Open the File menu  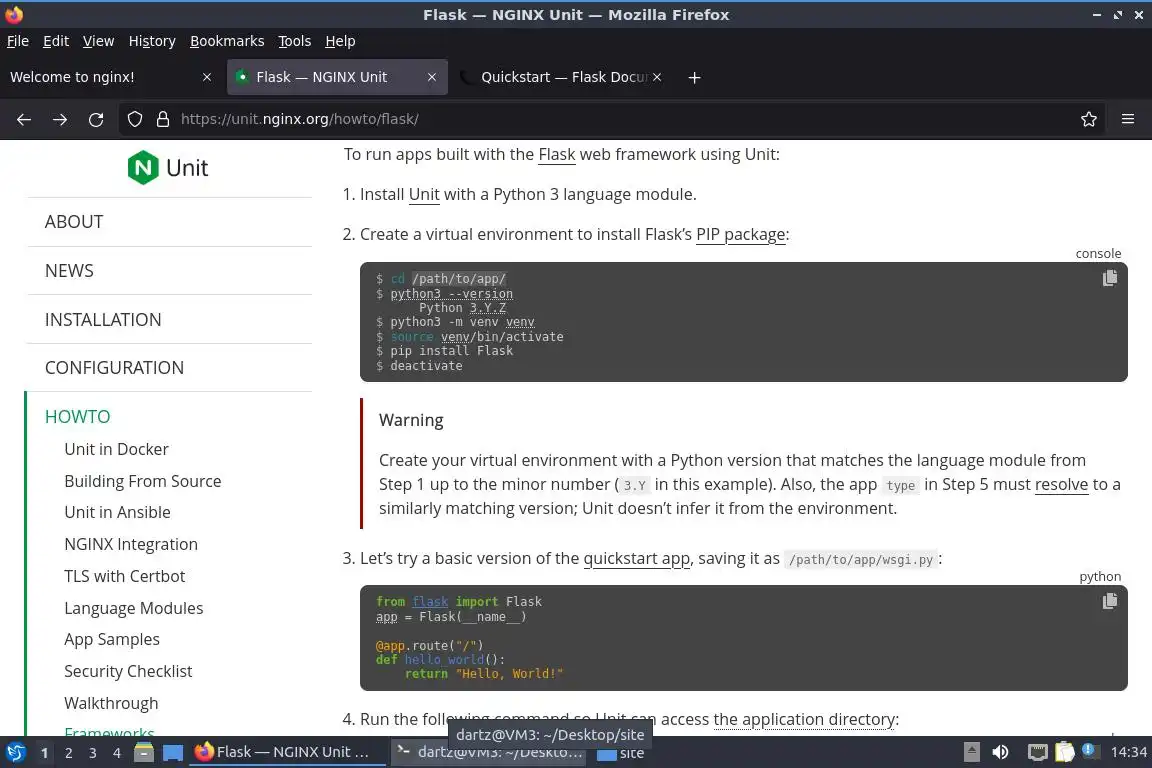click(x=18, y=41)
